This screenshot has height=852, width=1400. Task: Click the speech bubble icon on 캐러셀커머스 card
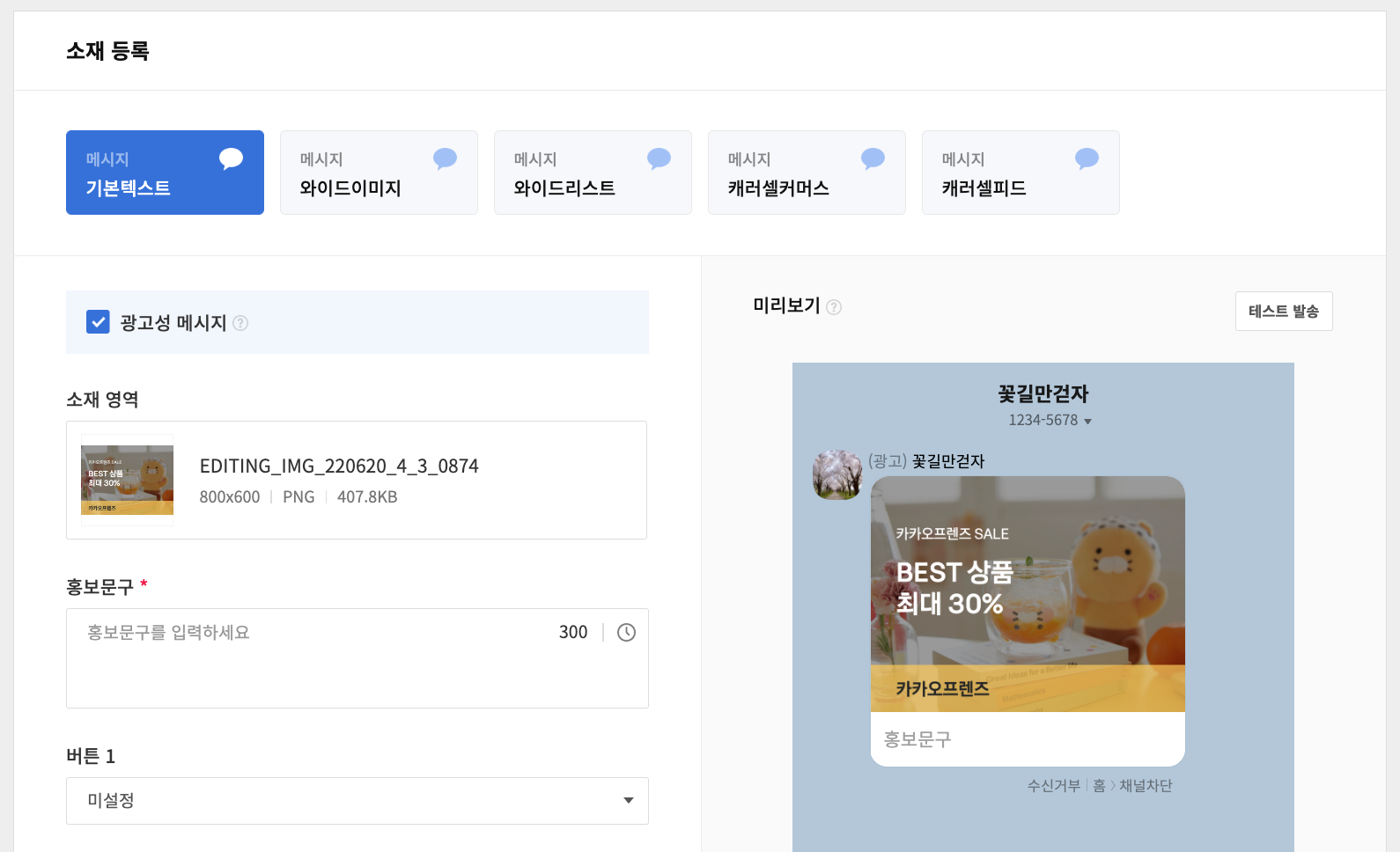point(873,158)
